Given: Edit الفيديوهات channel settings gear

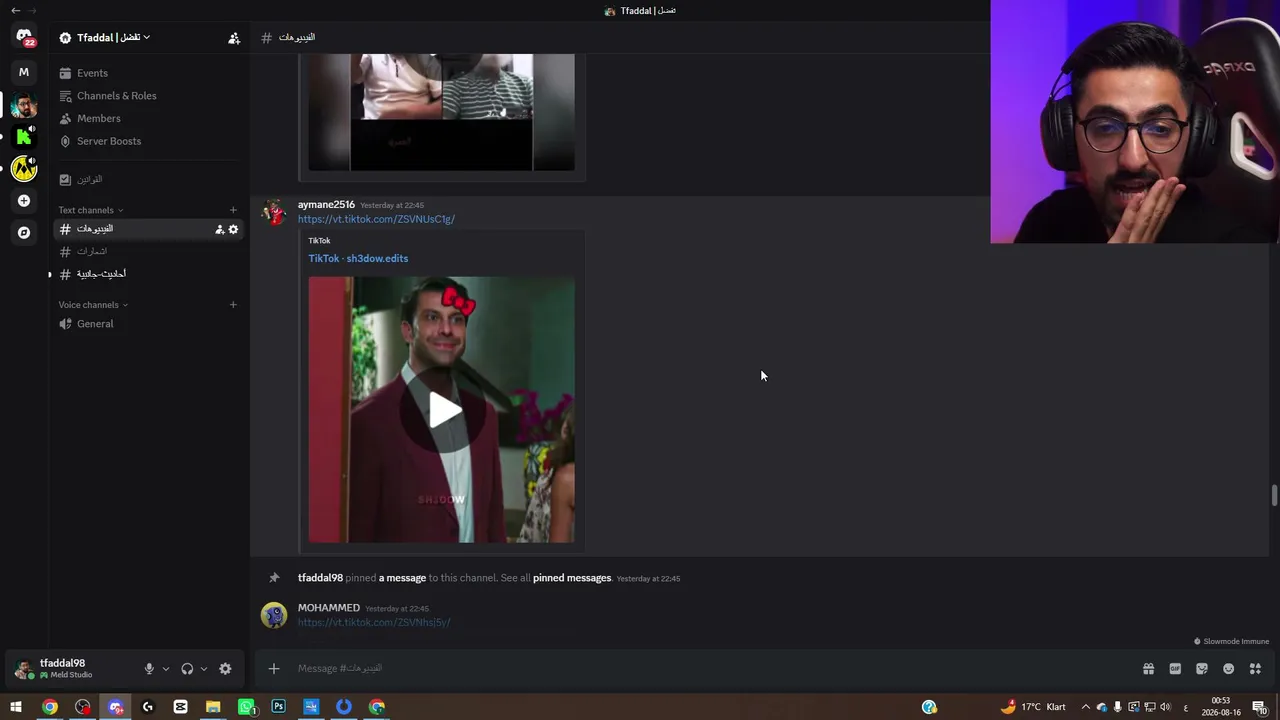Looking at the screenshot, I should [x=233, y=229].
